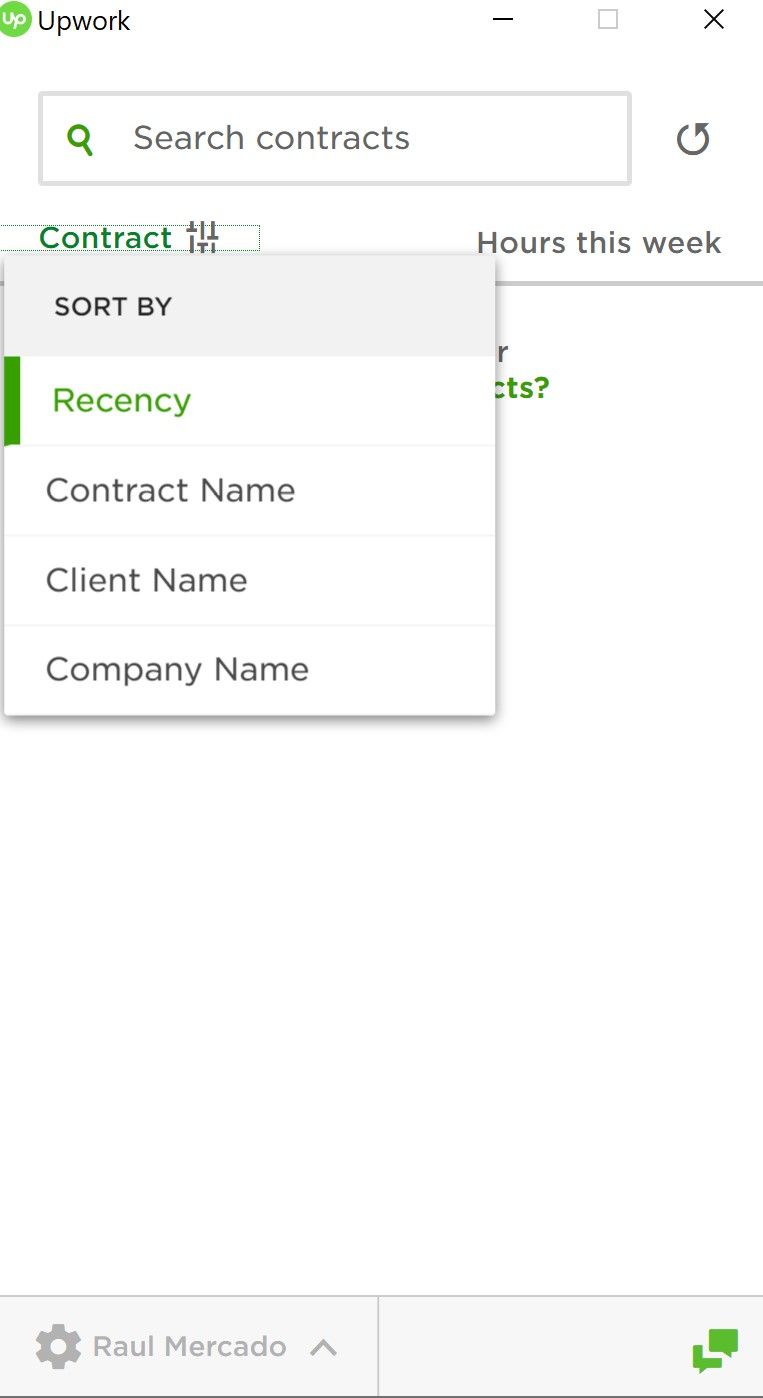Screen dimensions: 763x1398
Task: Open the SORT BY dropdown header
Action: [113, 306]
